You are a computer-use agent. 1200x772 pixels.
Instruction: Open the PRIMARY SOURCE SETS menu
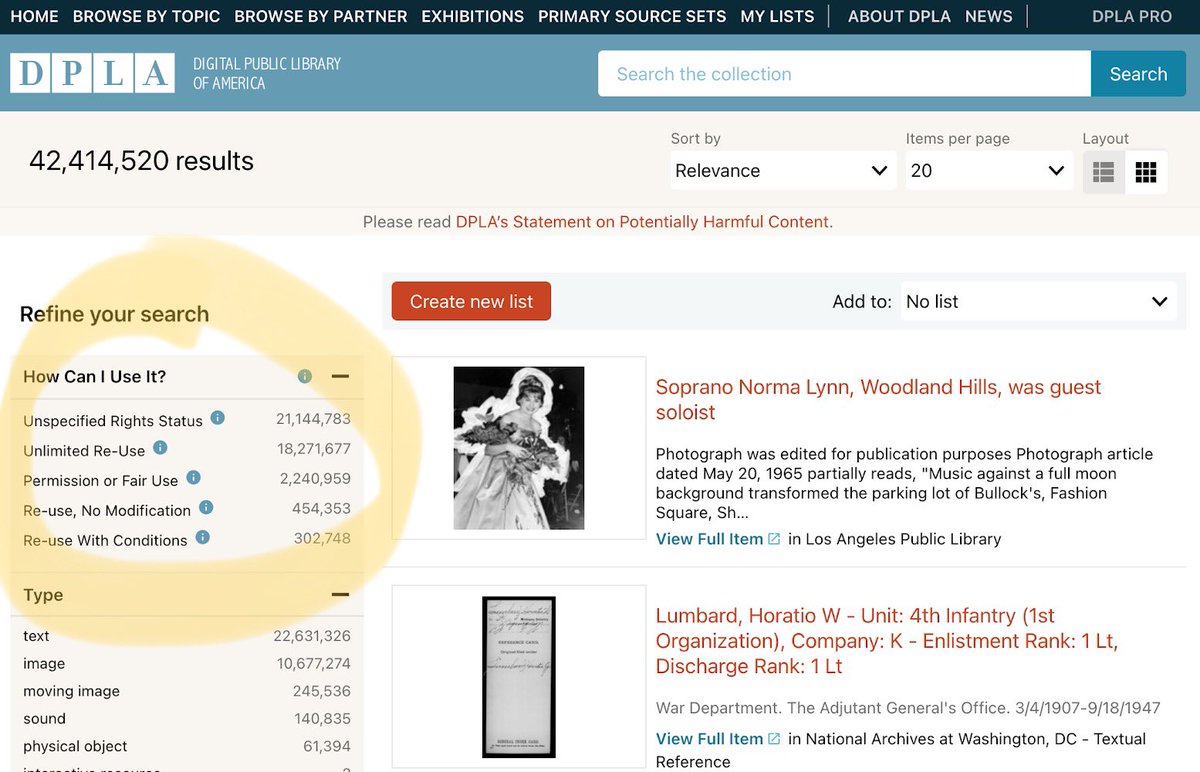632,16
